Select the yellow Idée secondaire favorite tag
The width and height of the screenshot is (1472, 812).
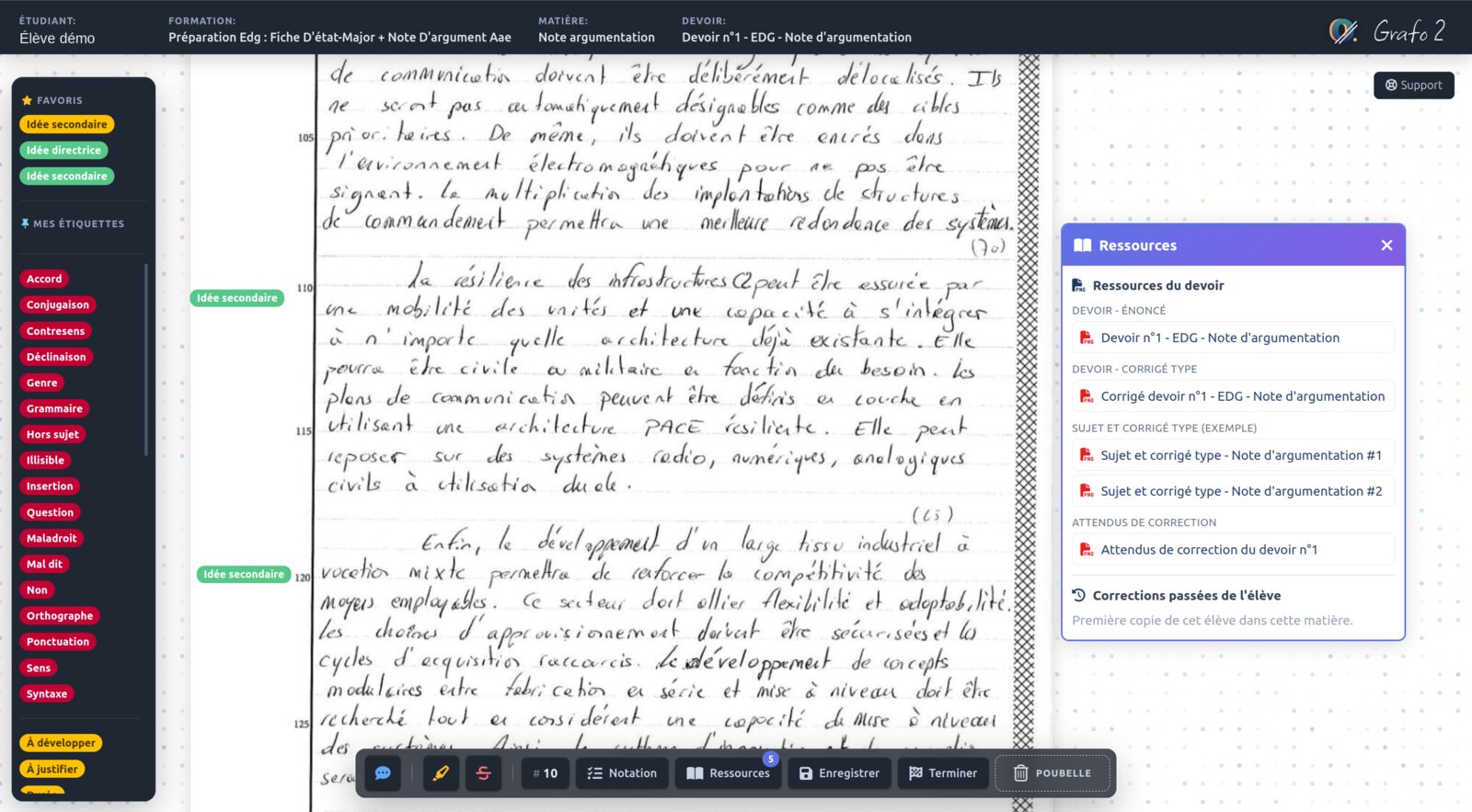click(x=66, y=124)
